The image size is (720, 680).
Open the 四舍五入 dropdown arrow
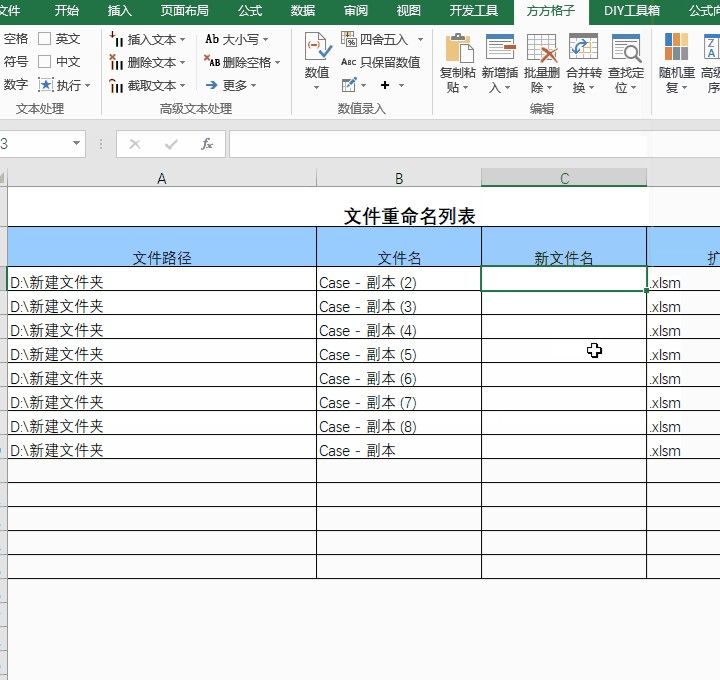pos(420,39)
